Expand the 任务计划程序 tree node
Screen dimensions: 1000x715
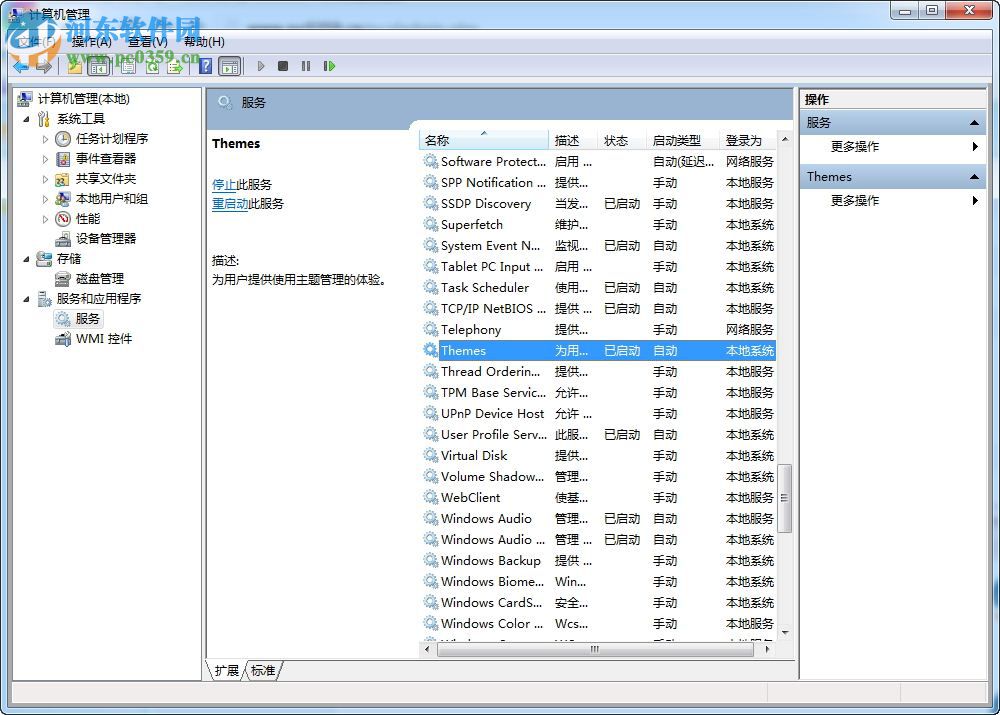point(43,138)
